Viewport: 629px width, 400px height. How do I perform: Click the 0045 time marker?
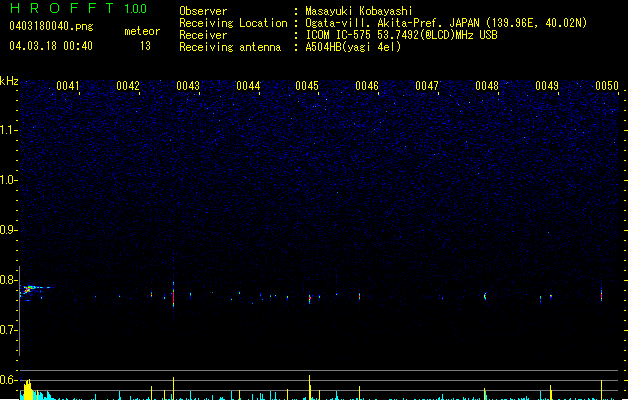point(307,86)
